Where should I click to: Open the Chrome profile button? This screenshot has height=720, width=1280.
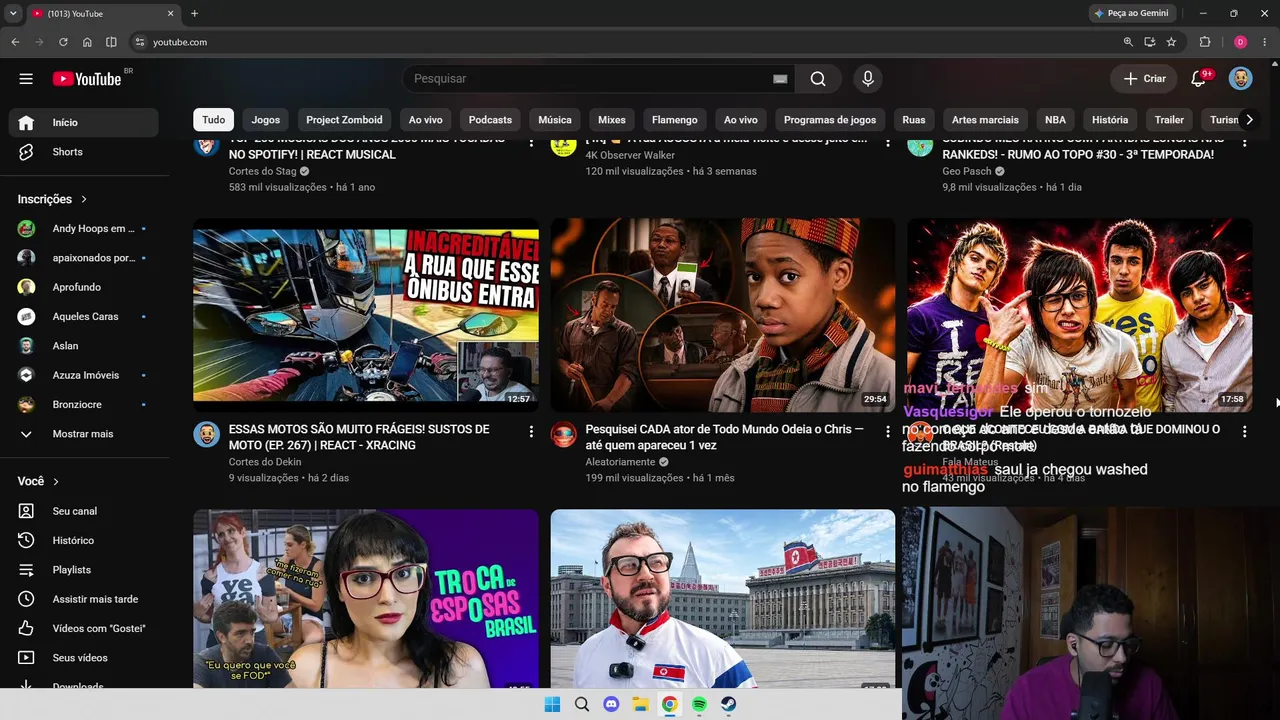1240,42
